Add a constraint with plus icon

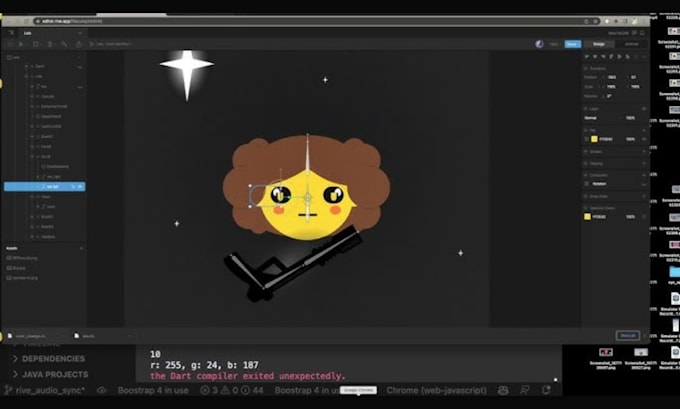coord(644,175)
